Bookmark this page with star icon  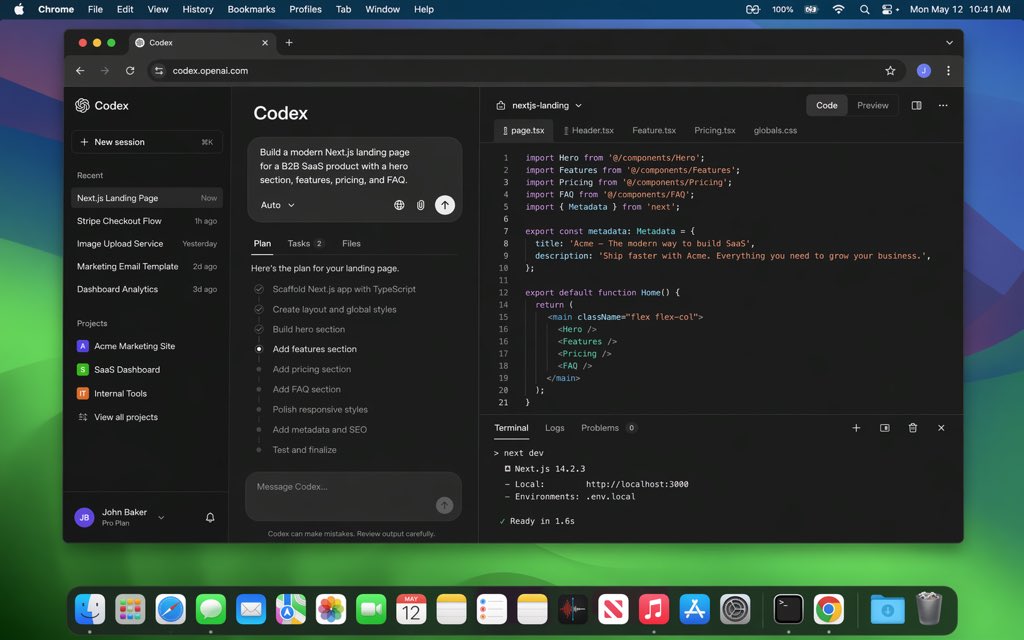(x=890, y=71)
